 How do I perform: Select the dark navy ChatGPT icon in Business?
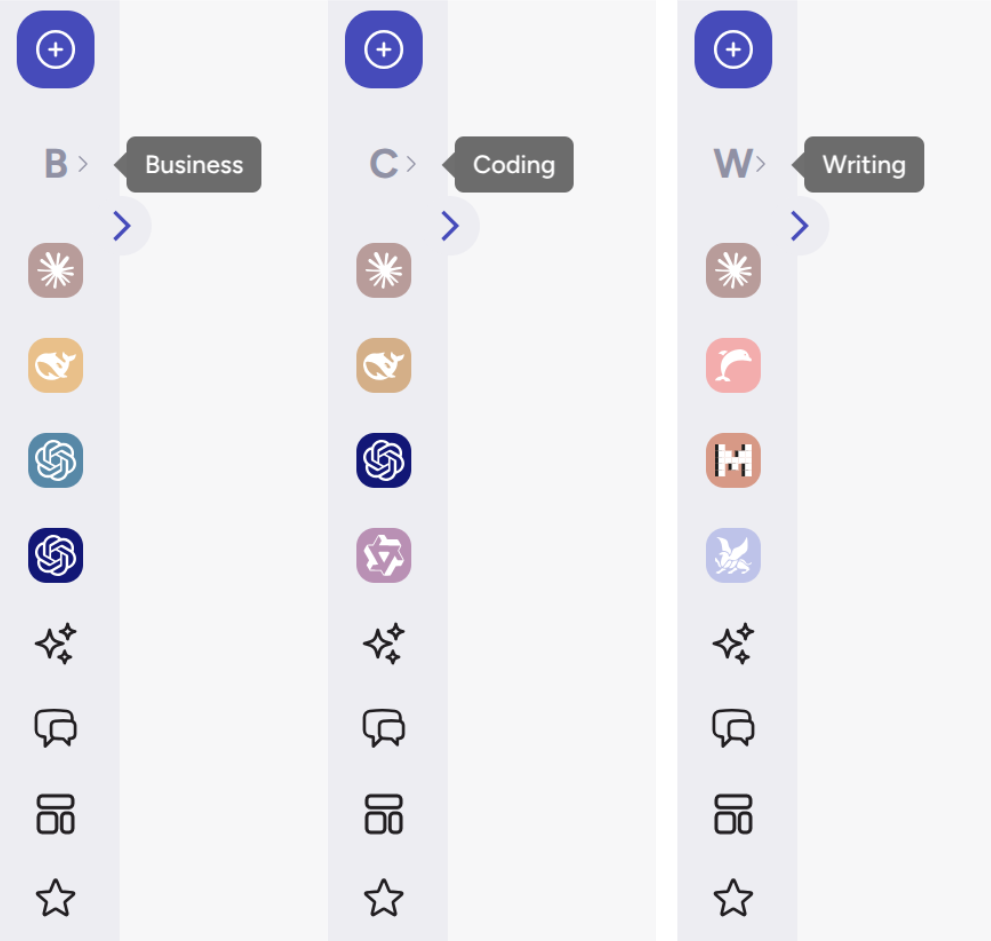click(x=56, y=555)
